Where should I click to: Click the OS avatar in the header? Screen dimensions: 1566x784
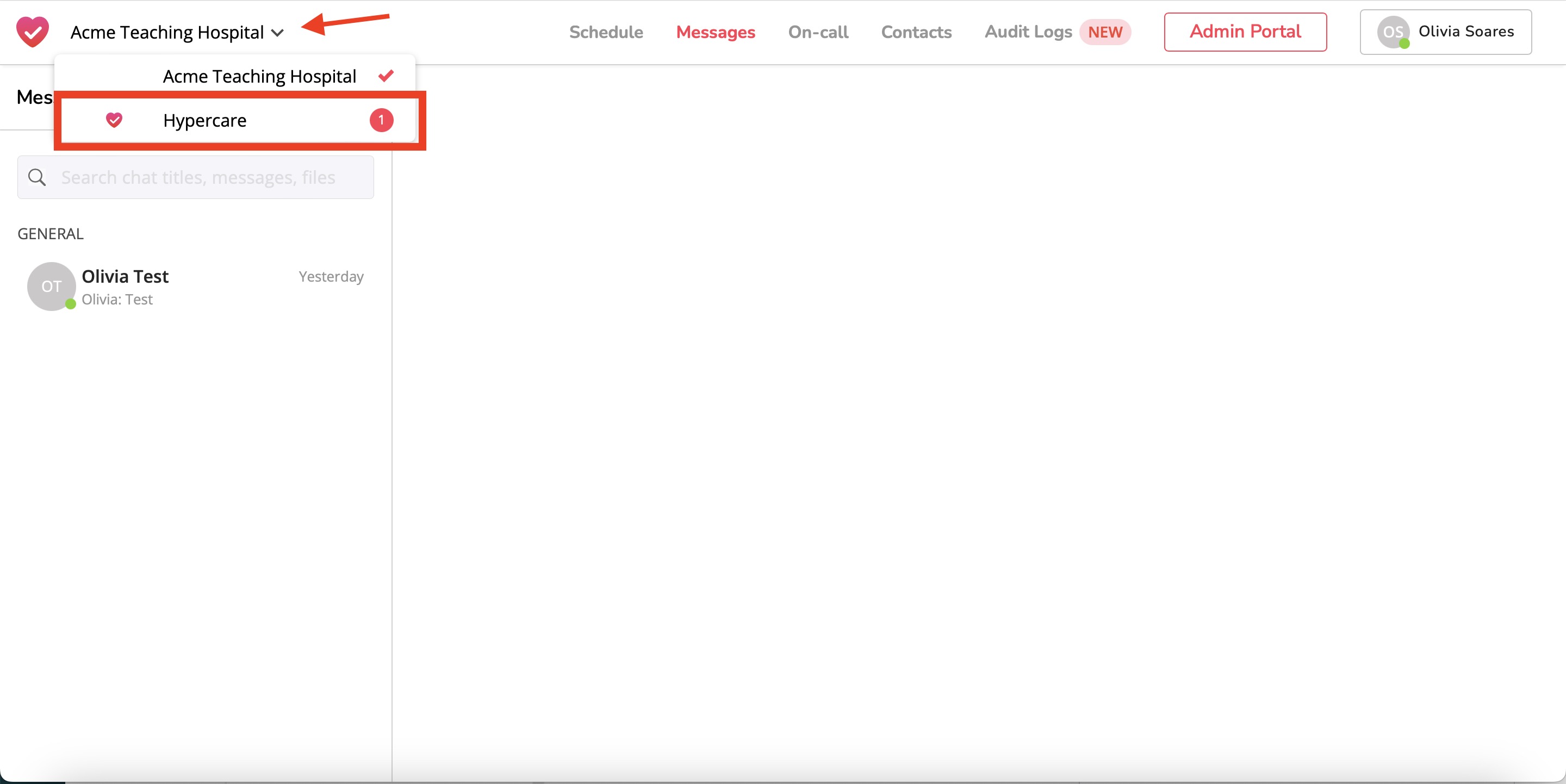(x=1393, y=32)
